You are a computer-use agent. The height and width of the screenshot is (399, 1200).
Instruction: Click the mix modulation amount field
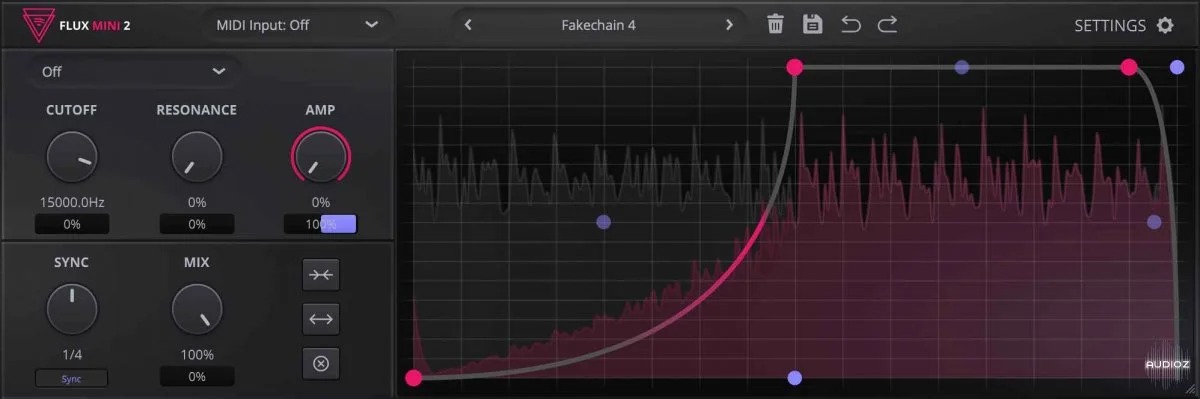(196, 377)
